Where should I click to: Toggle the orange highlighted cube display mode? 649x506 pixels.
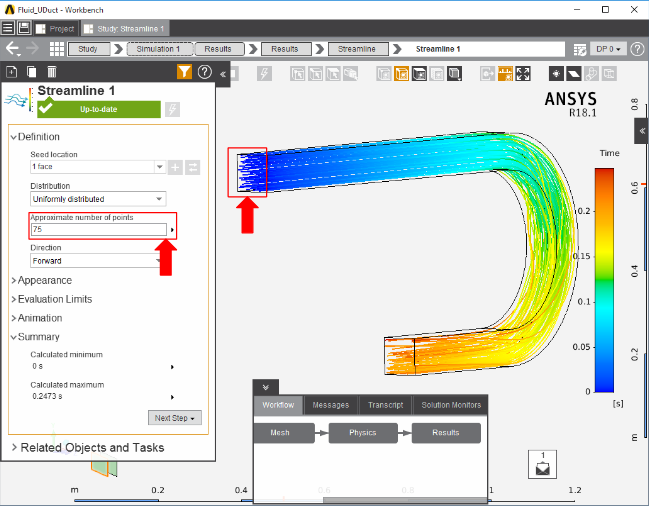[x=401, y=74]
